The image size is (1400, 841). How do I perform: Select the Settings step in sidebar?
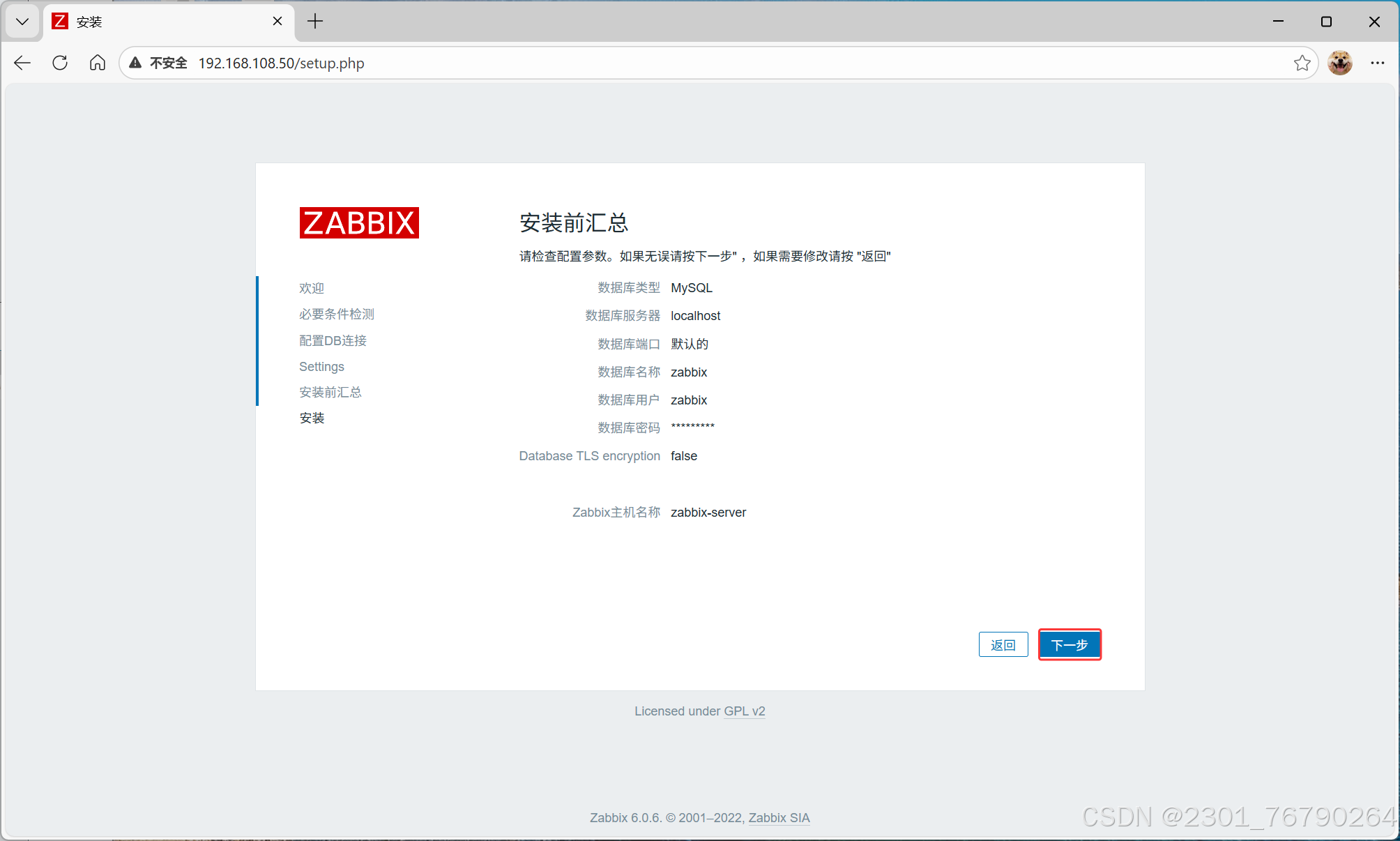pyautogui.click(x=321, y=366)
